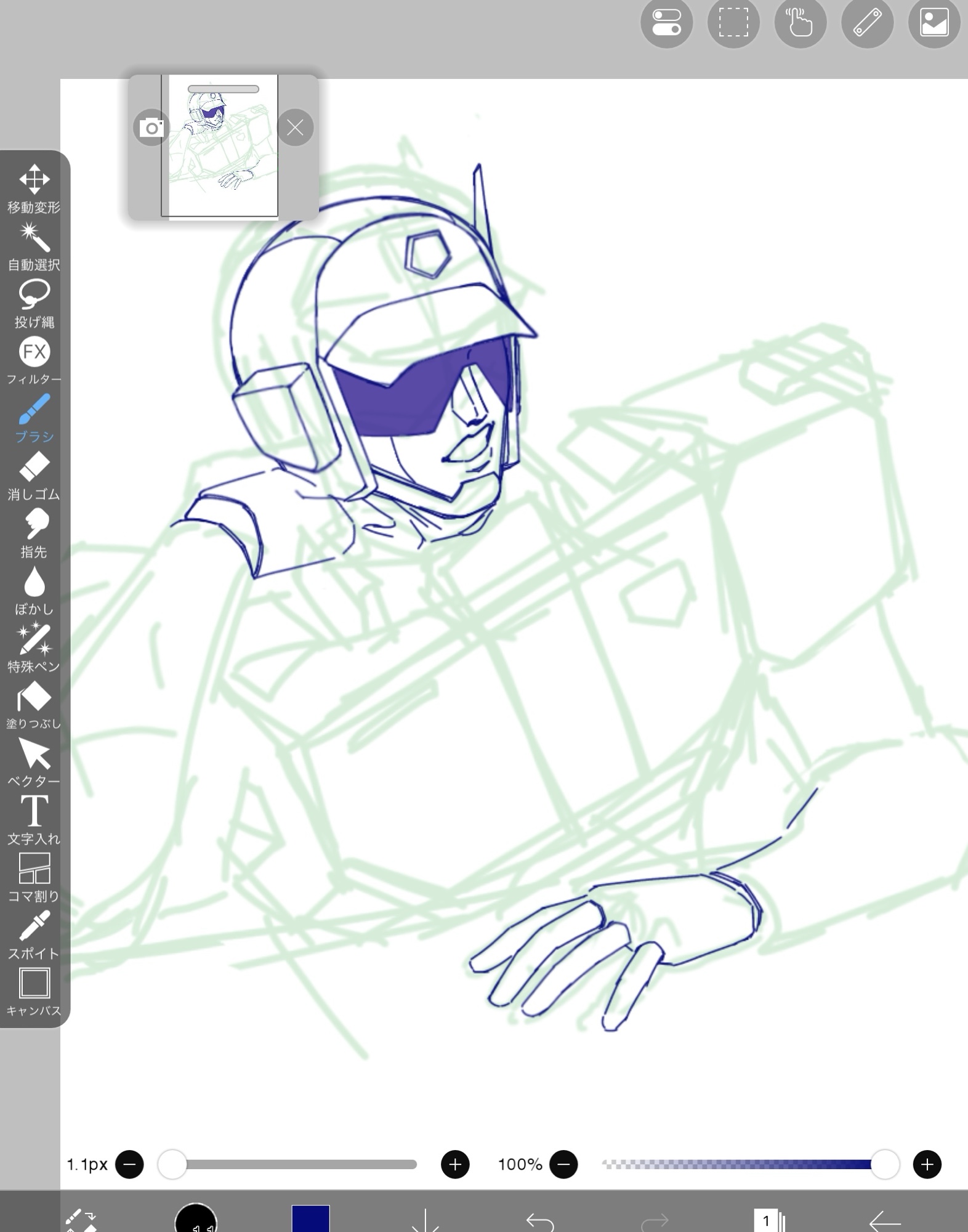The width and height of the screenshot is (968, 1232).
Task: Select the スポイト eyedropper tool
Action: tap(34, 934)
